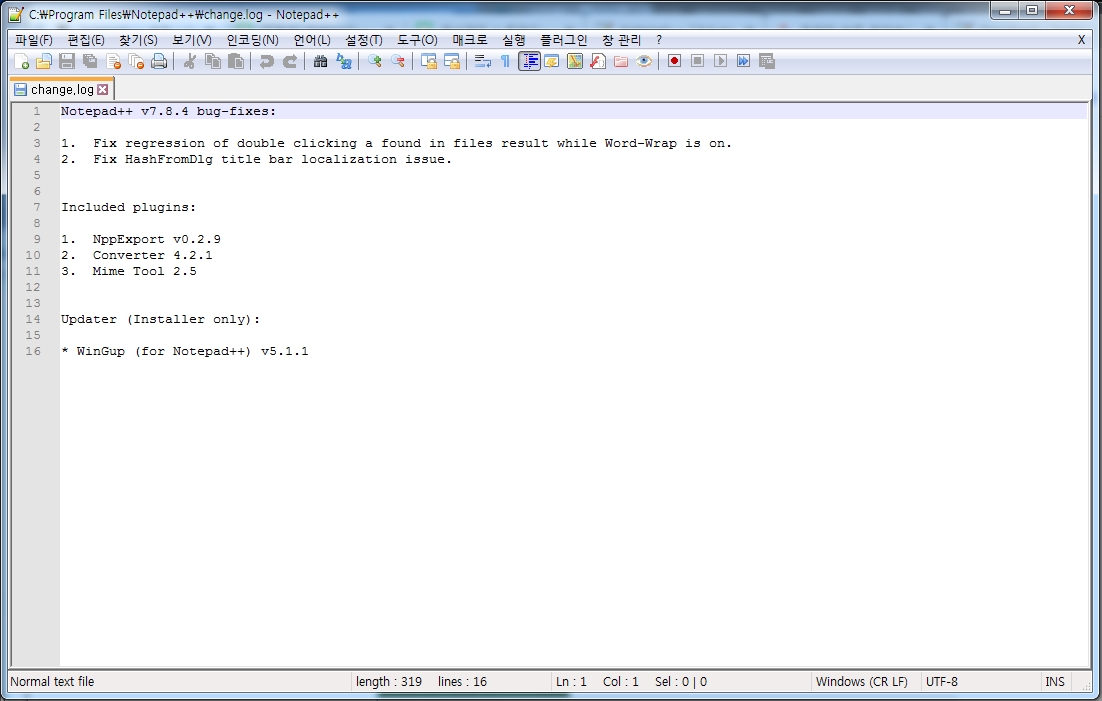Toggle Word Wrap toolbar button
Viewport: 1102px width, 701px height.
click(483, 61)
